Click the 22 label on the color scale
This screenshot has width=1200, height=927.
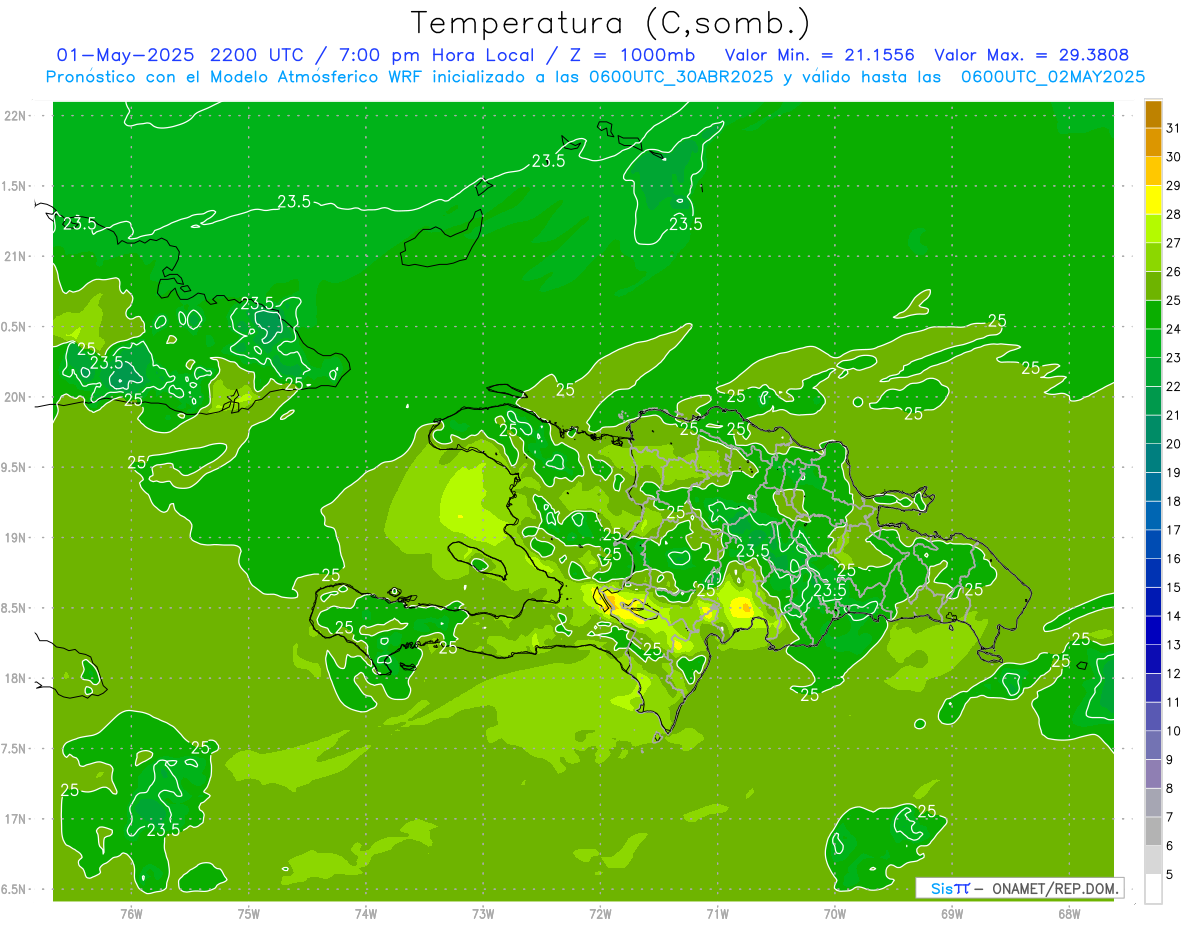tap(1173, 386)
